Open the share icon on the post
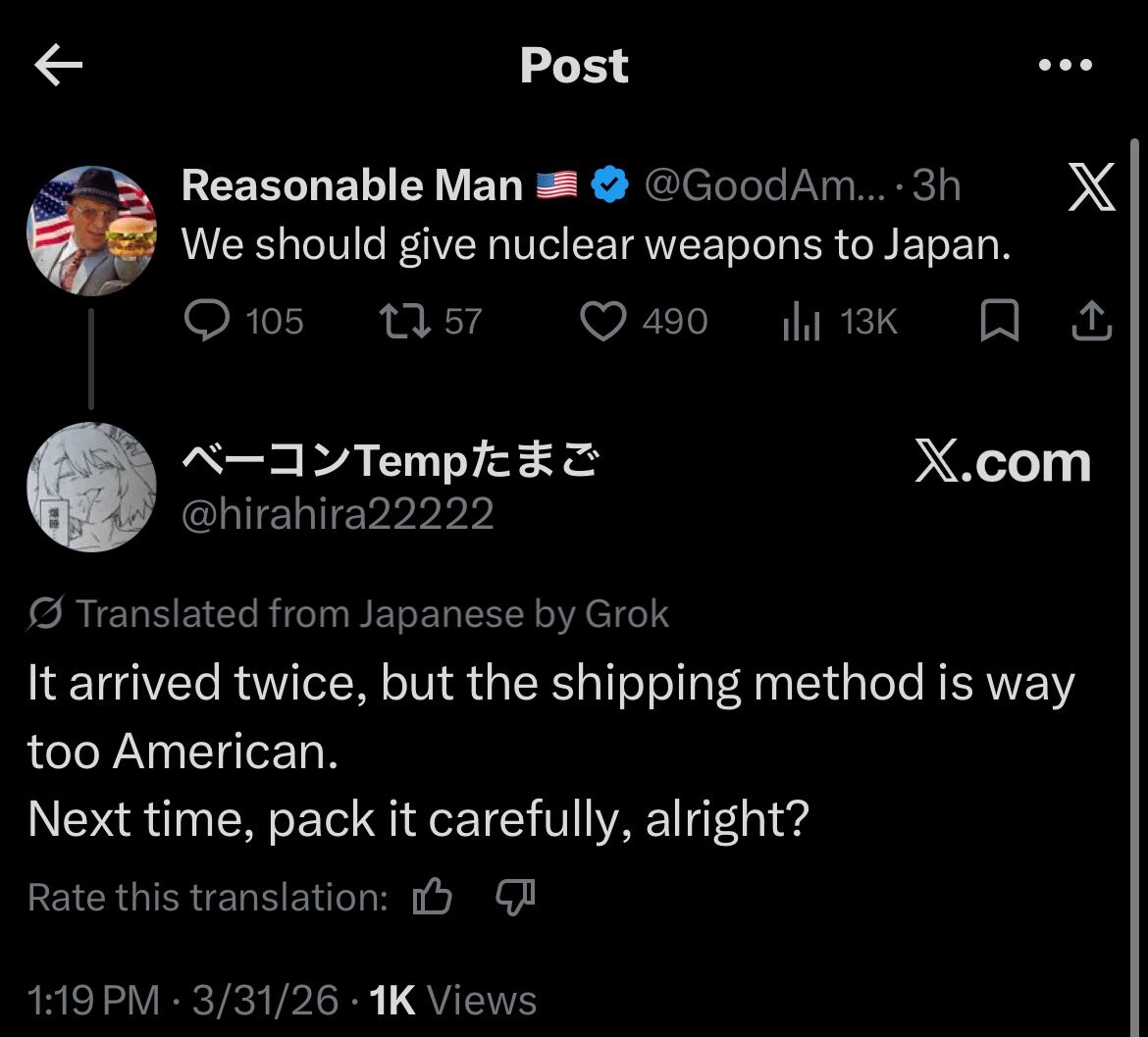1148x1037 pixels. 1090,321
